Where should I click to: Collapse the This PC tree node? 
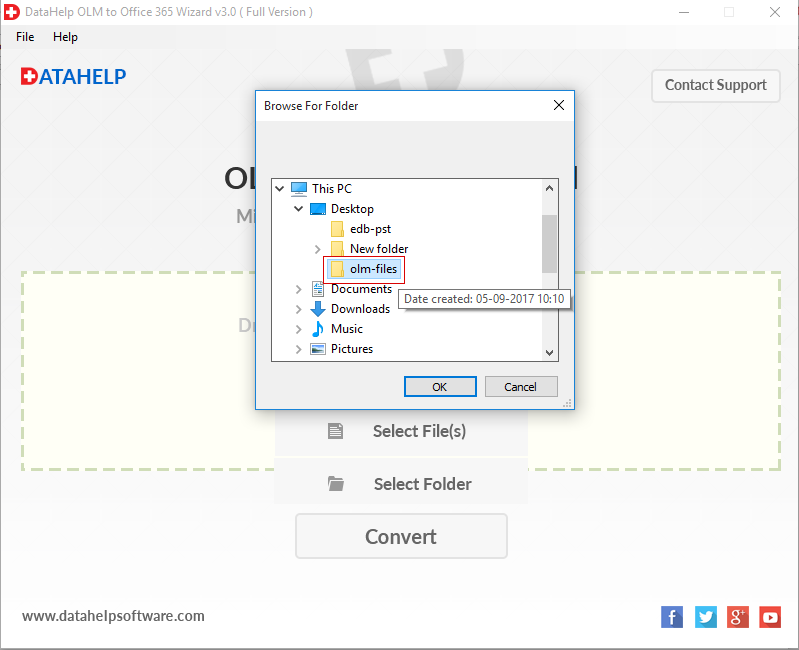(x=279, y=188)
